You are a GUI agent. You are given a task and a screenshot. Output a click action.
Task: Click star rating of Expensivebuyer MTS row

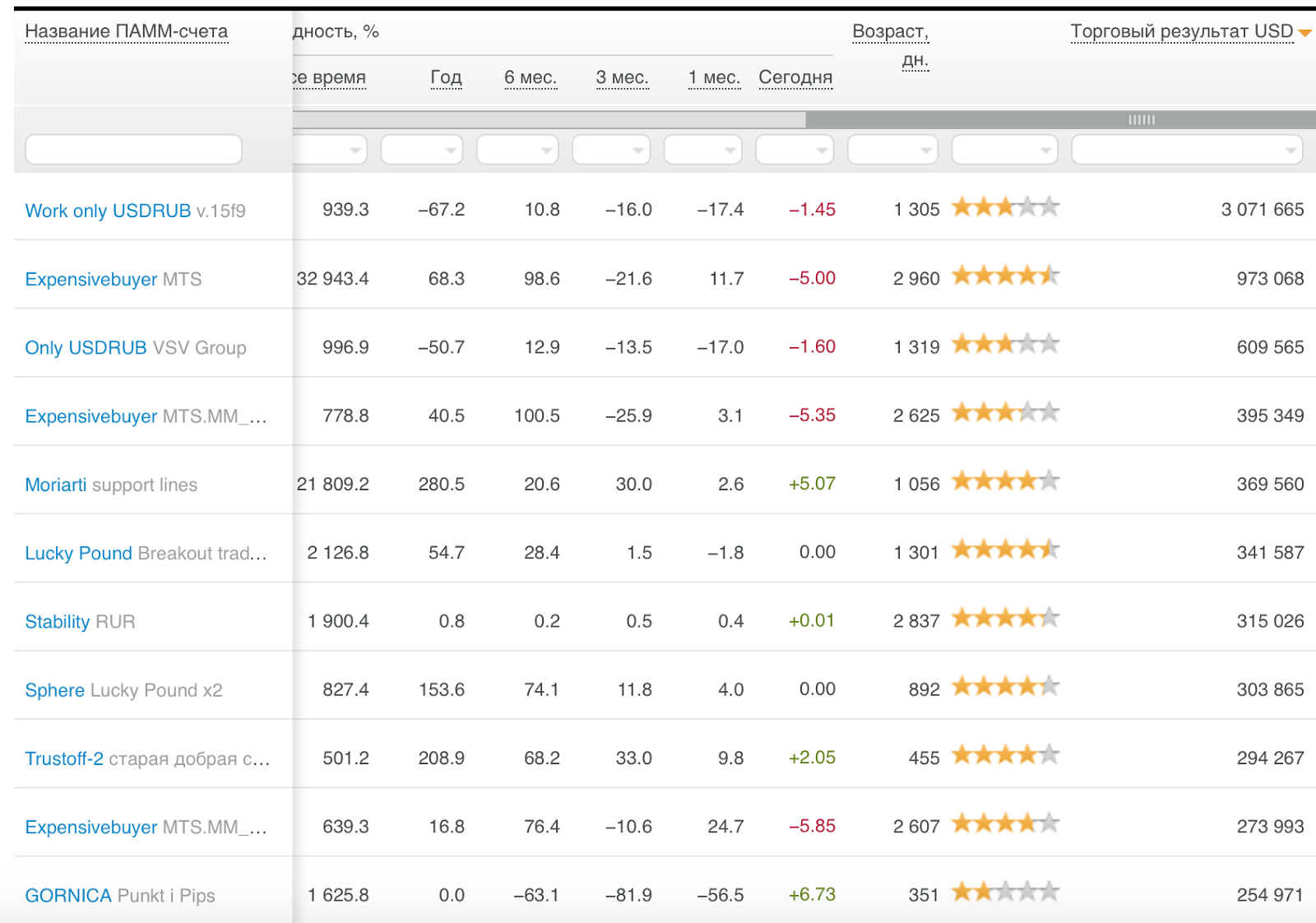coord(1005,276)
